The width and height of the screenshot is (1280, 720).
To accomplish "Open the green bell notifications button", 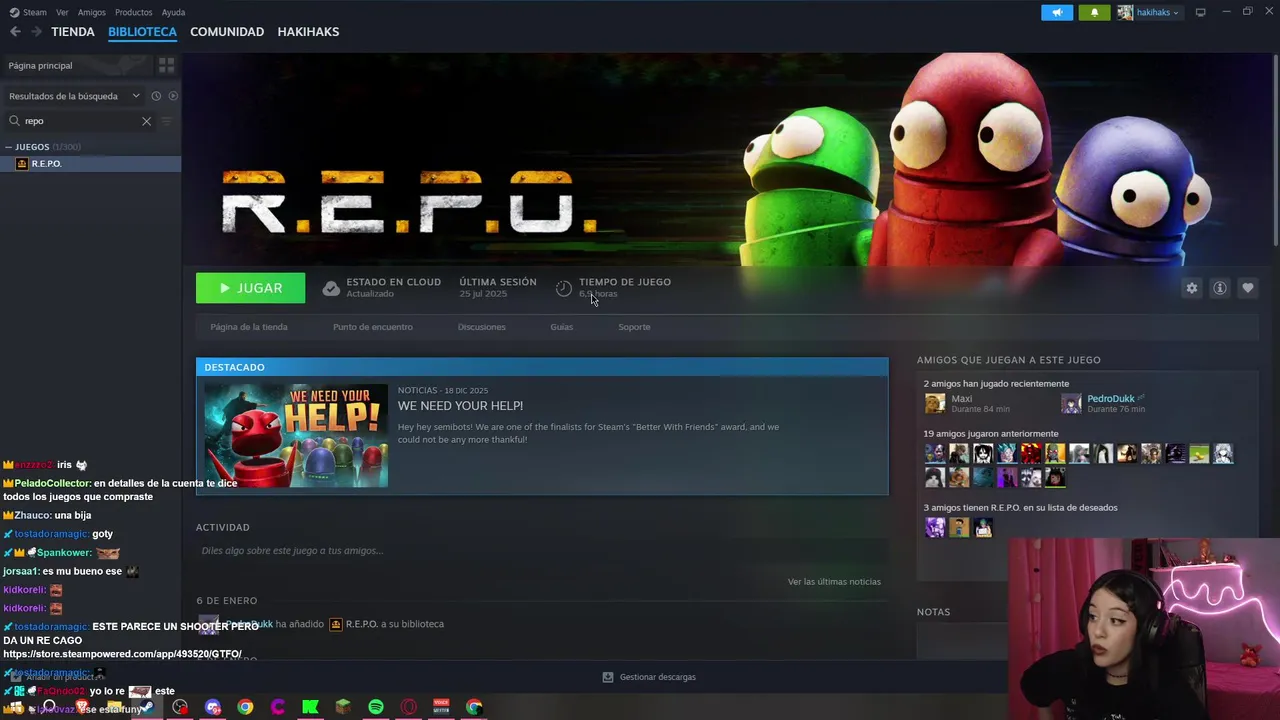I will (1094, 12).
